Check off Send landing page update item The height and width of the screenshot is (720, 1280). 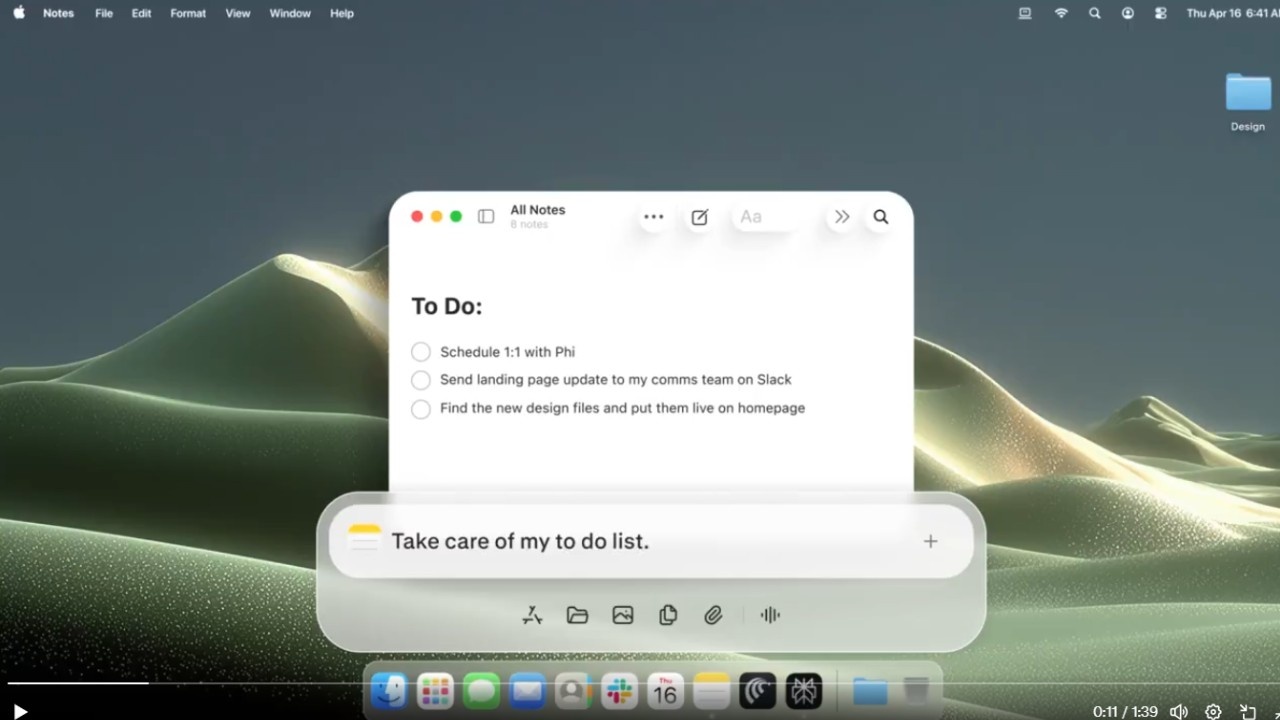[x=421, y=380]
